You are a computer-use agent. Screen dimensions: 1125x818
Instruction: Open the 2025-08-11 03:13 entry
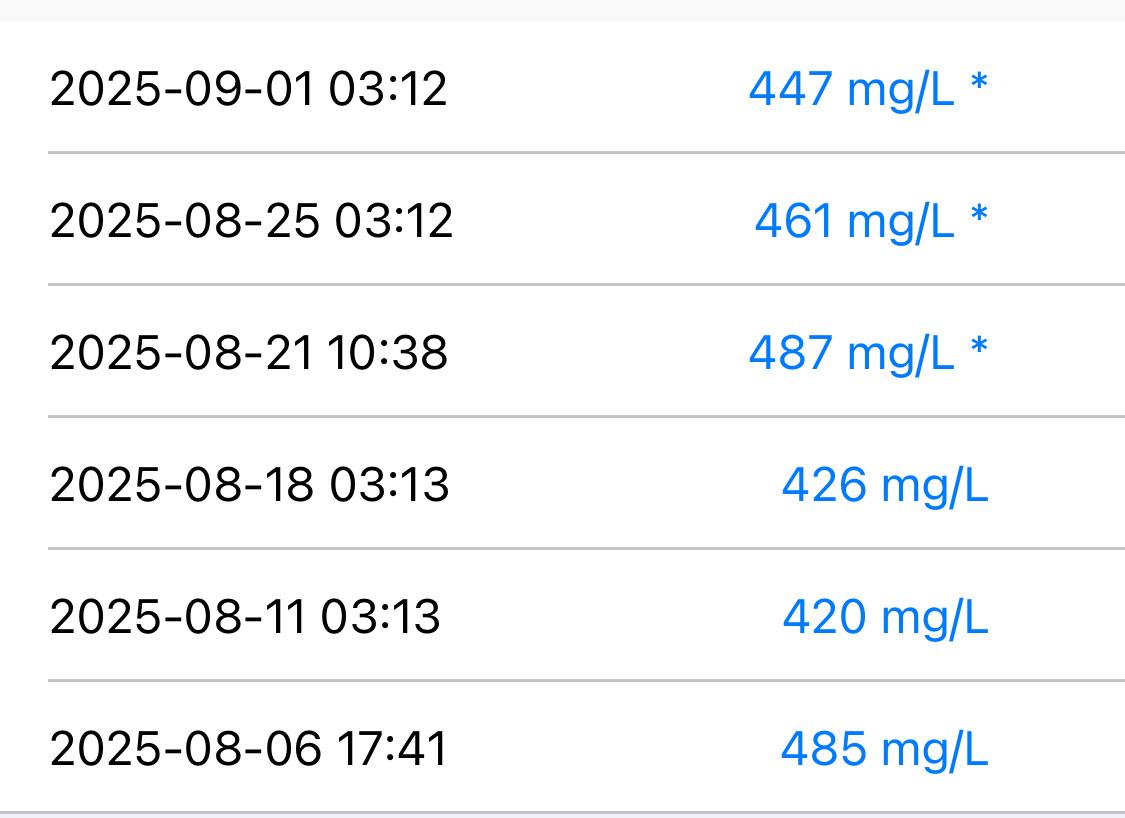pyautogui.click(x=562, y=615)
